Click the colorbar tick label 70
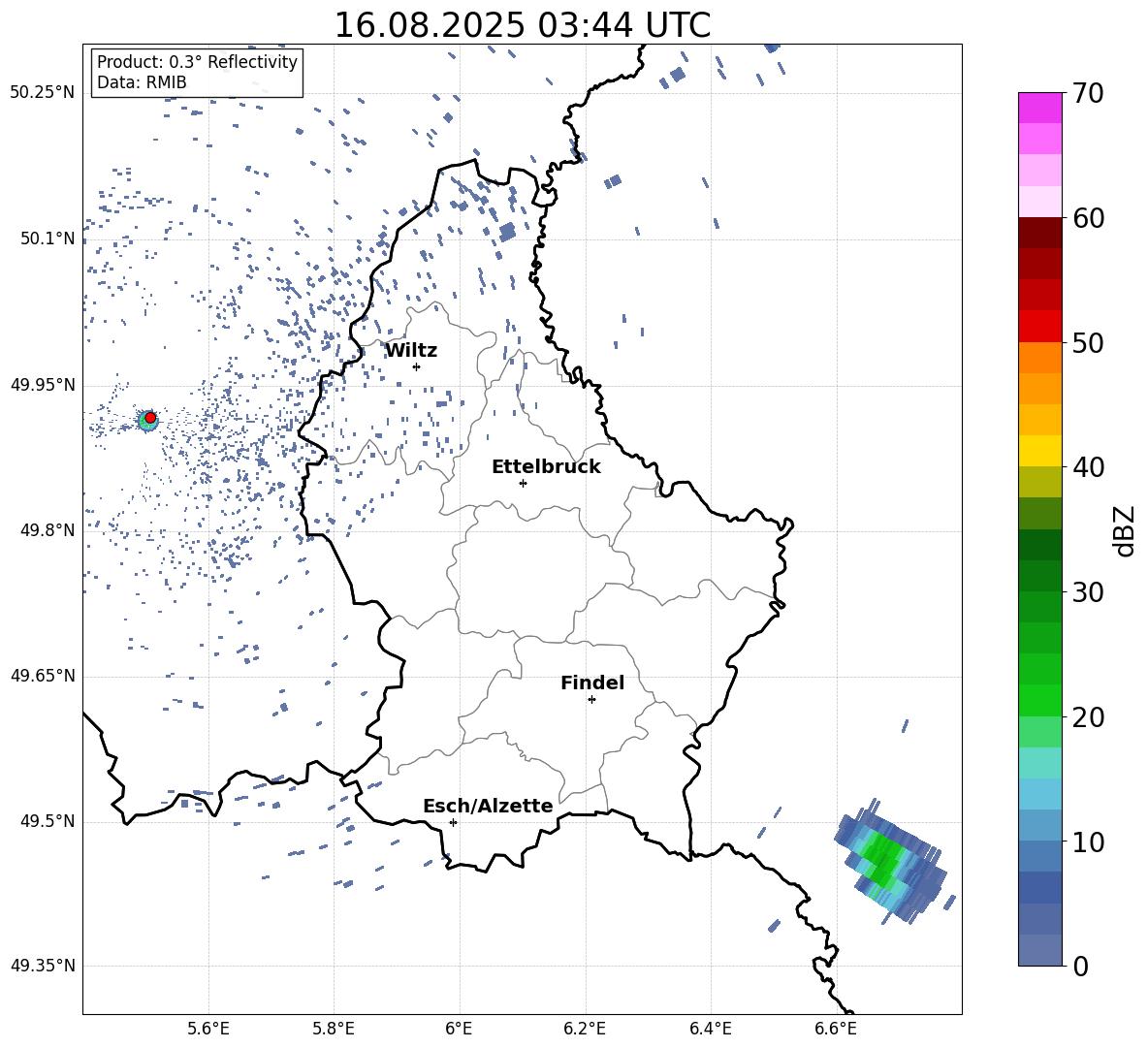The width and height of the screenshot is (1148, 1048). pyautogui.click(x=1088, y=93)
